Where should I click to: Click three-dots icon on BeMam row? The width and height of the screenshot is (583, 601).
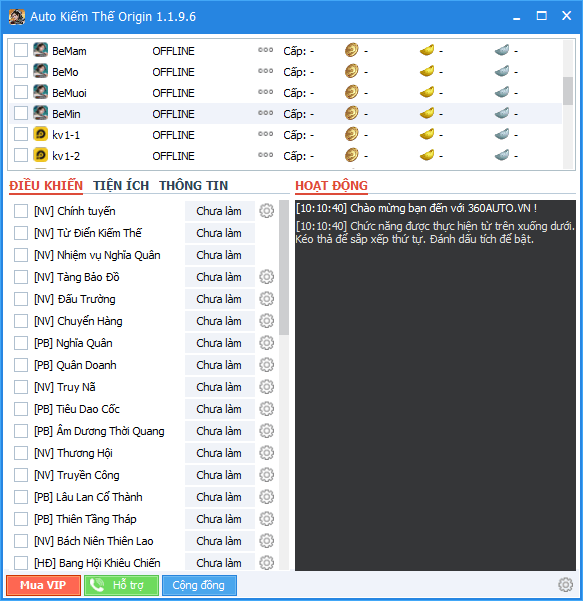265,50
